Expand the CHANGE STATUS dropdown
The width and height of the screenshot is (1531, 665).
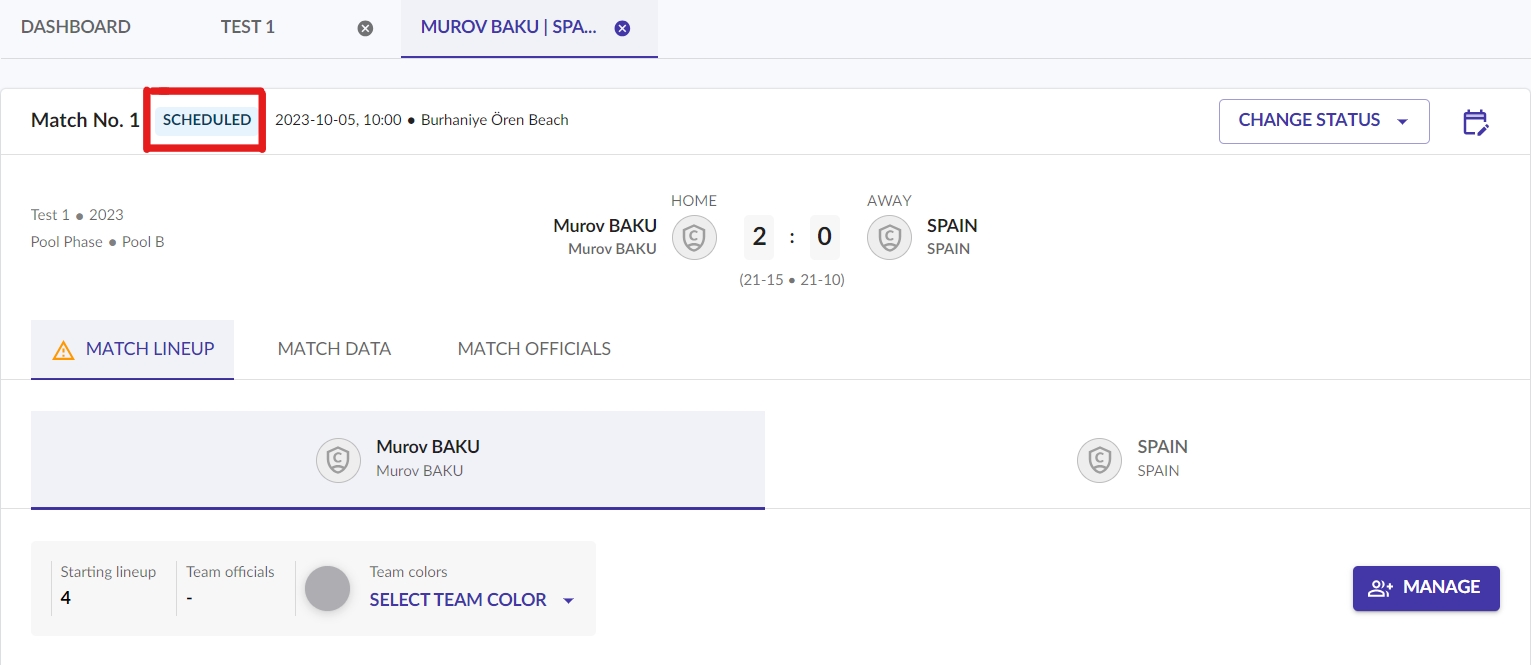pyautogui.click(x=1324, y=121)
